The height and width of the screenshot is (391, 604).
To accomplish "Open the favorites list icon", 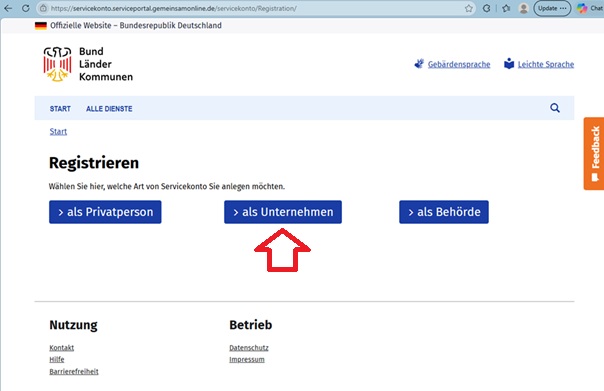I will [x=506, y=8].
